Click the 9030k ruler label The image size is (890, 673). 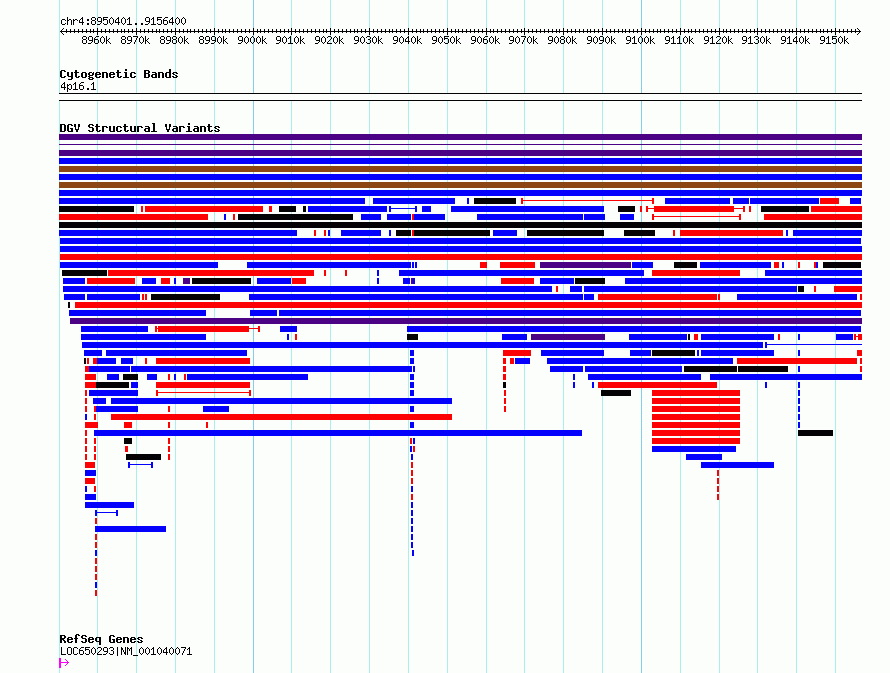[368, 40]
